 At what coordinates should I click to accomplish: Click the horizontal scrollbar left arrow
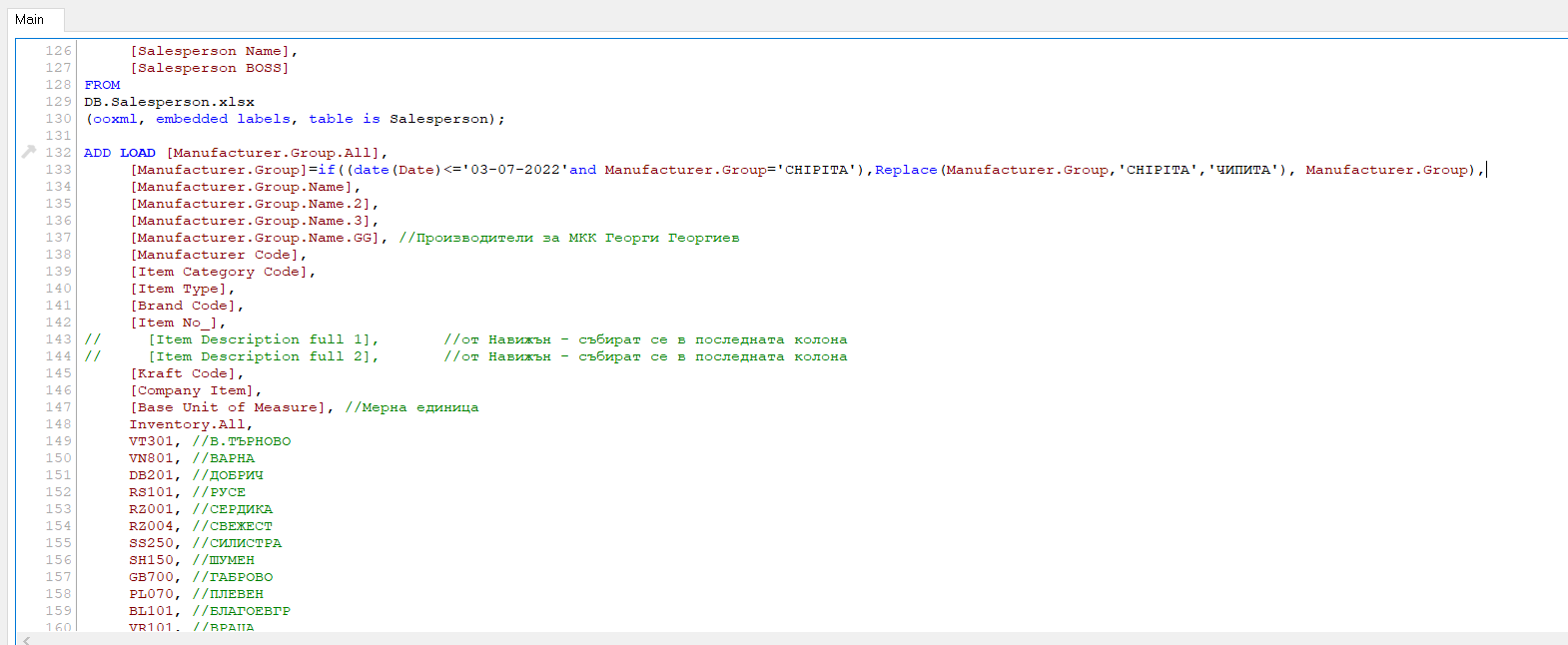point(26,640)
